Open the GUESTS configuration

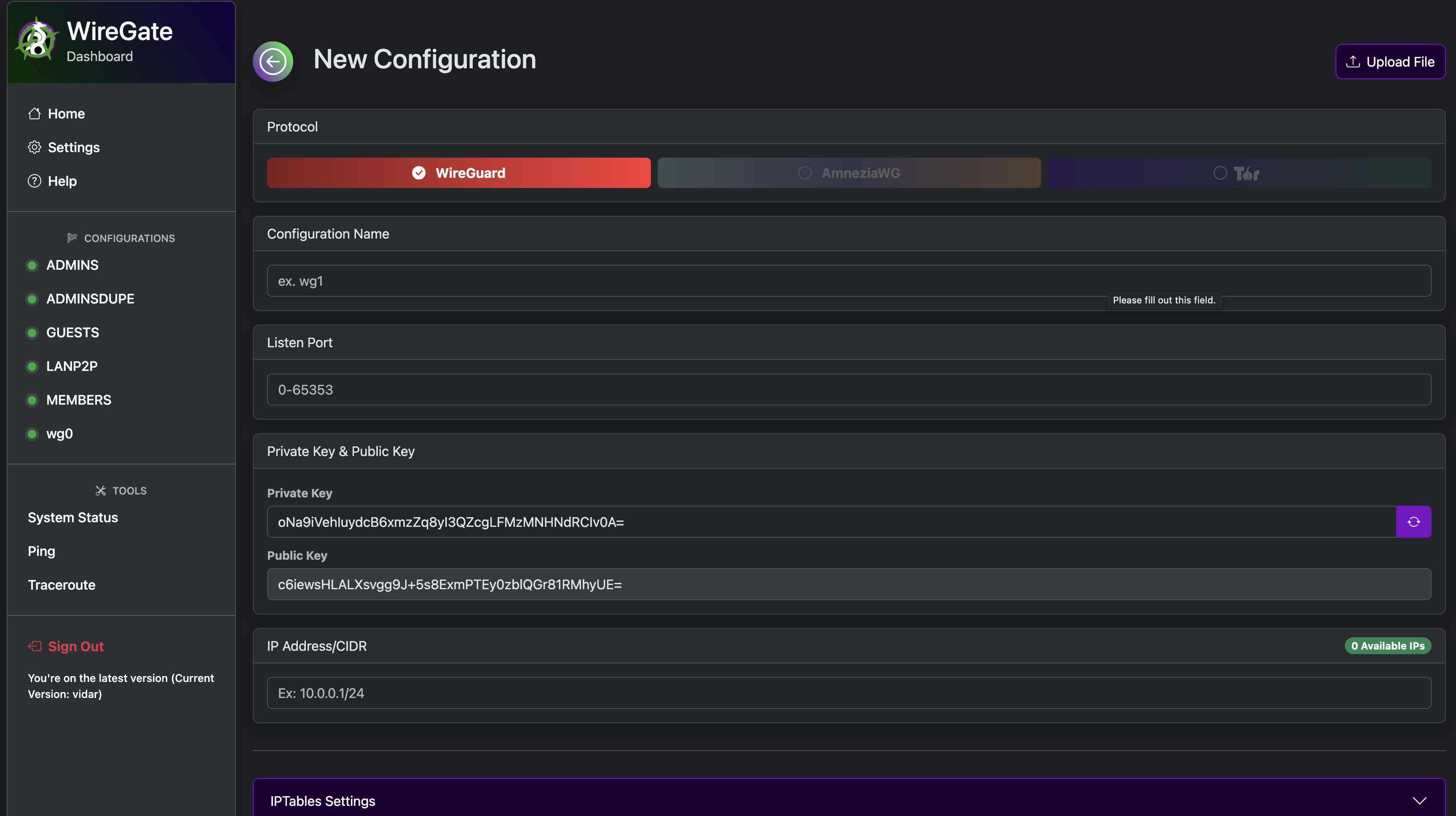73,333
